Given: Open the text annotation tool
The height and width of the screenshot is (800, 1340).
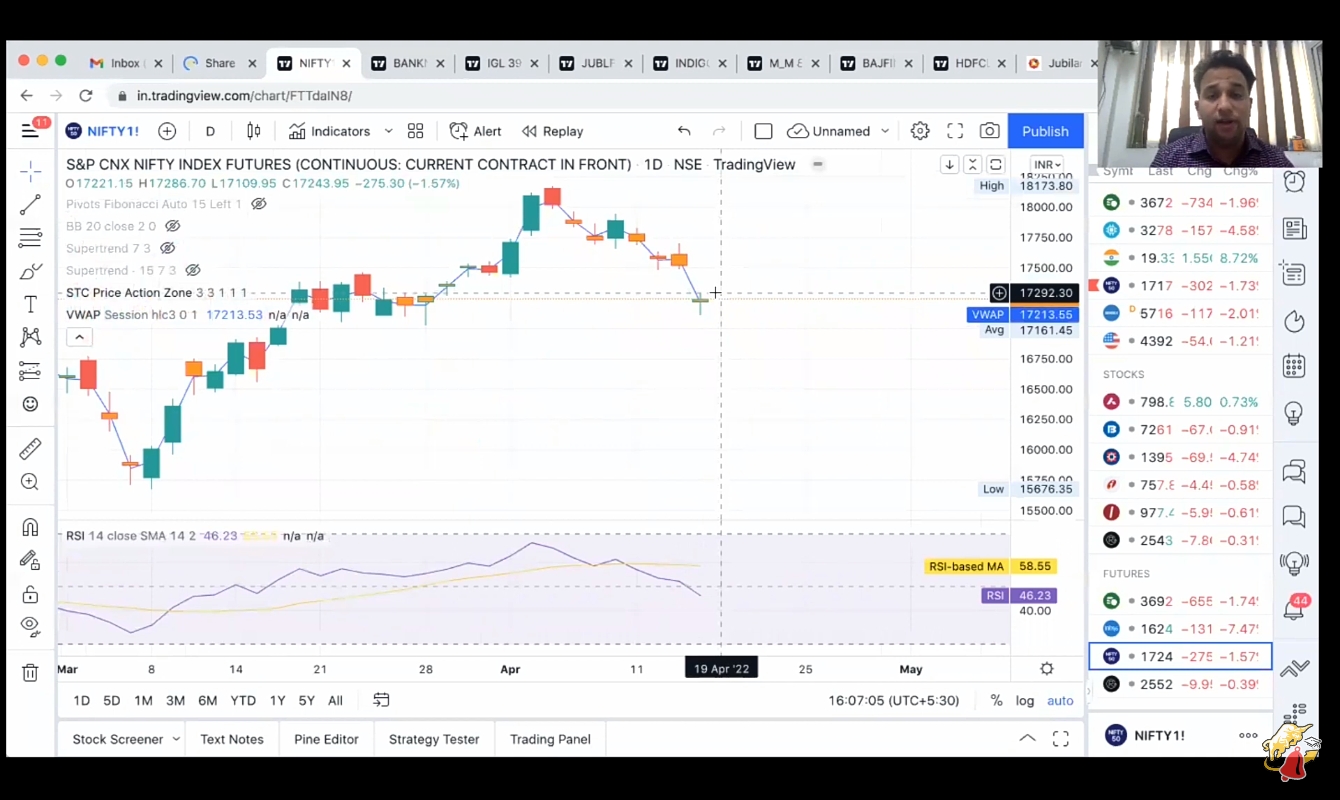Looking at the screenshot, I should pos(30,305).
